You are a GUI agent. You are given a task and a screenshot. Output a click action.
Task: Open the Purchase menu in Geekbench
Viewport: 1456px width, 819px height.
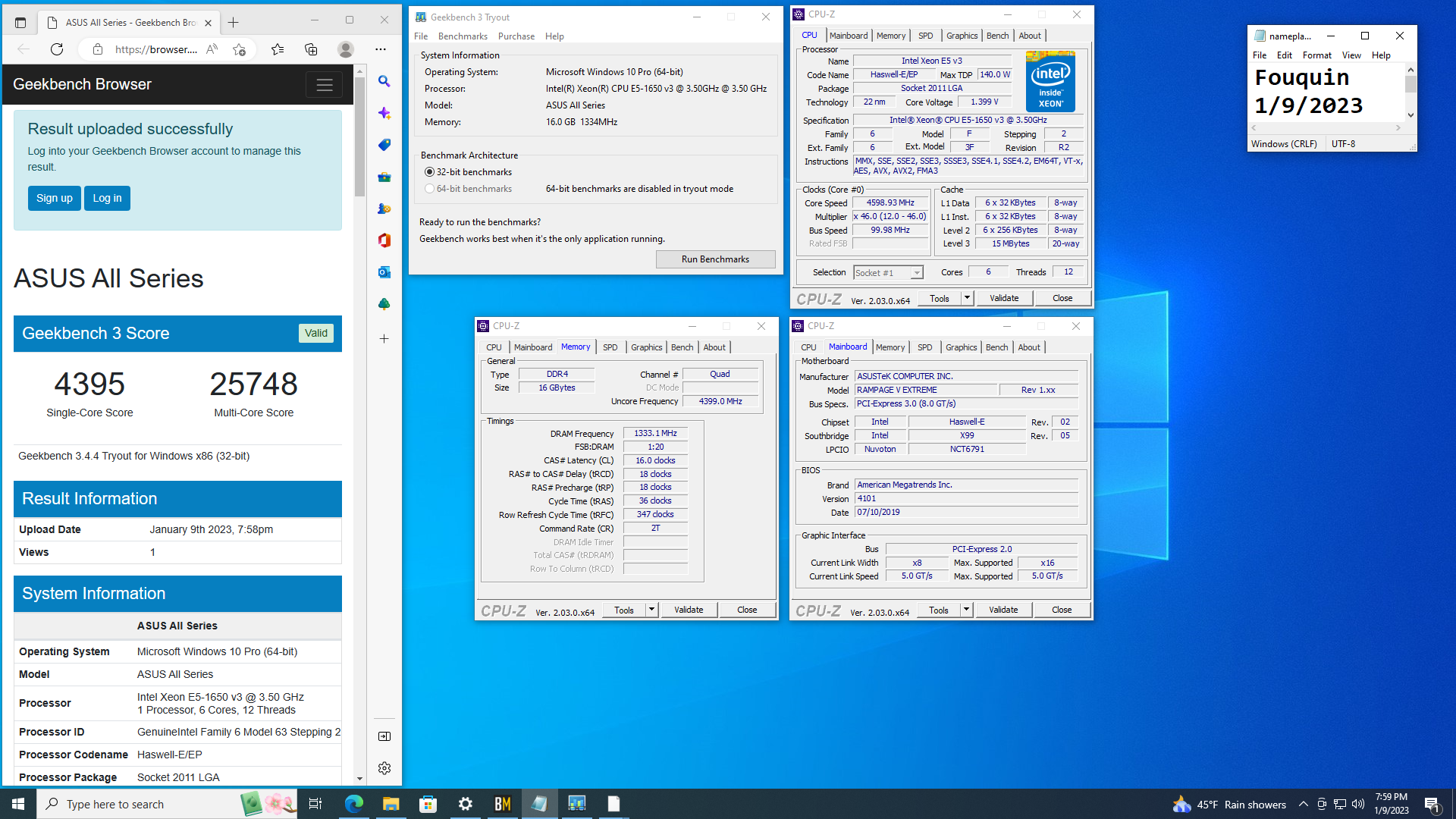[x=516, y=36]
